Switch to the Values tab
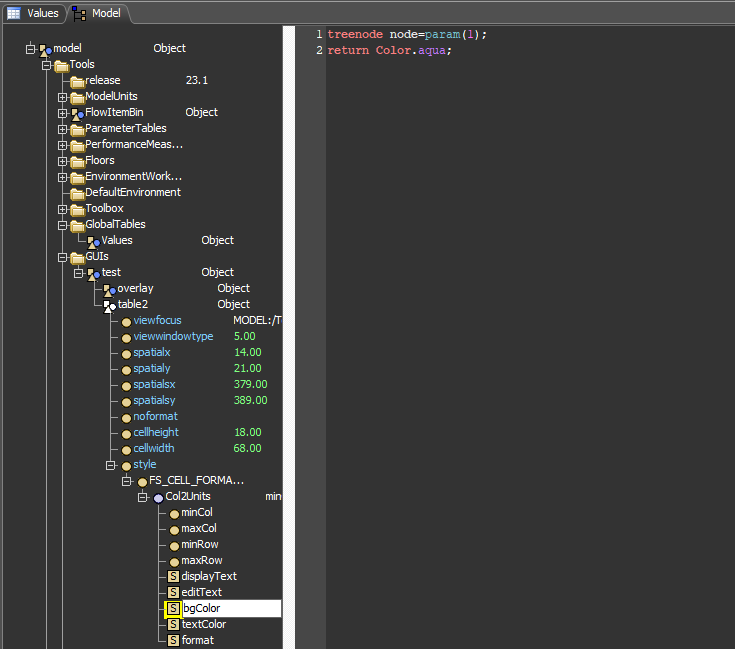Image resolution: width=735 pixels, height=649 pixels. click(34, 13)
